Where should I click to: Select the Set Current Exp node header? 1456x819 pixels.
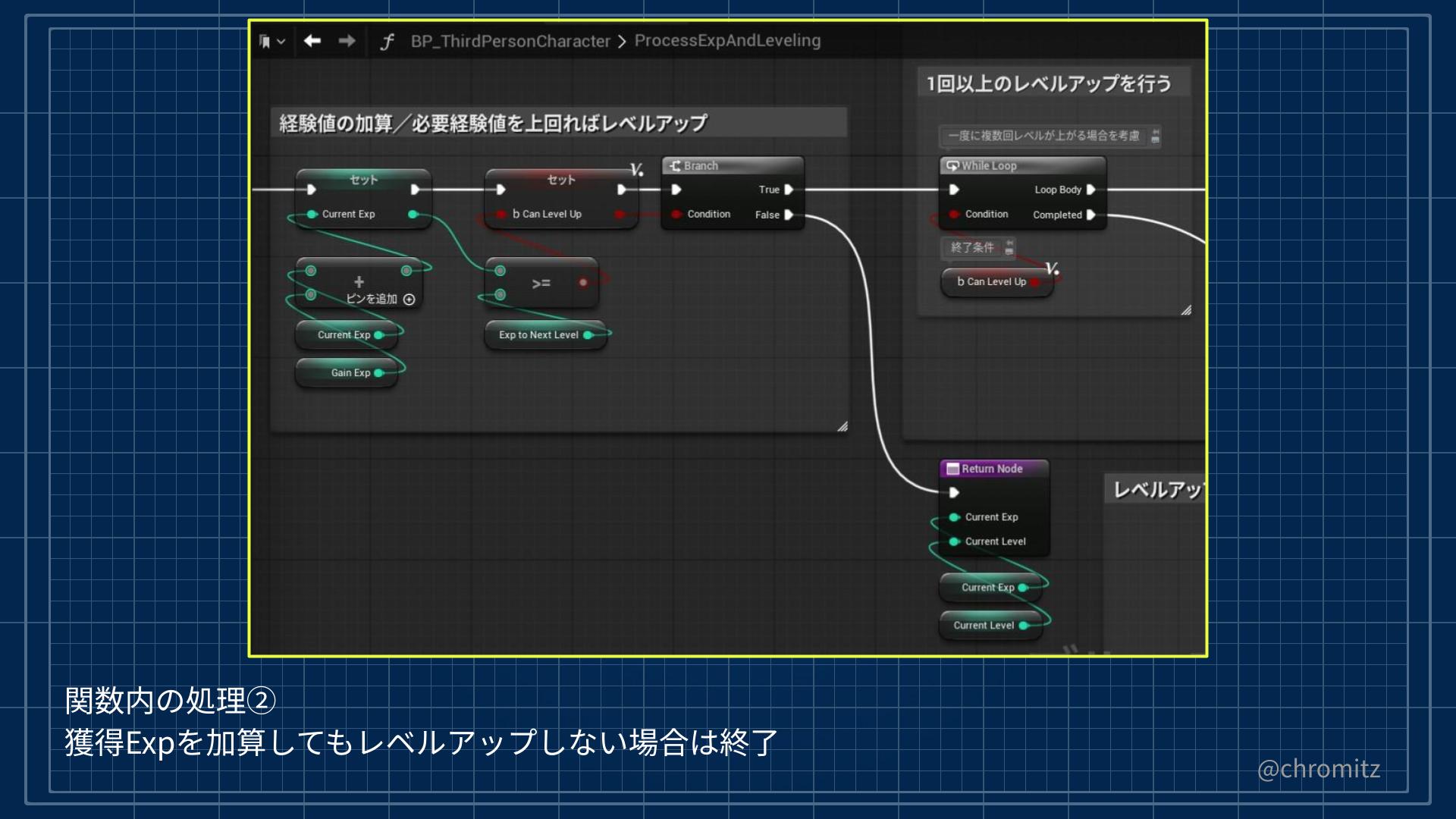[x=363, y=179]
